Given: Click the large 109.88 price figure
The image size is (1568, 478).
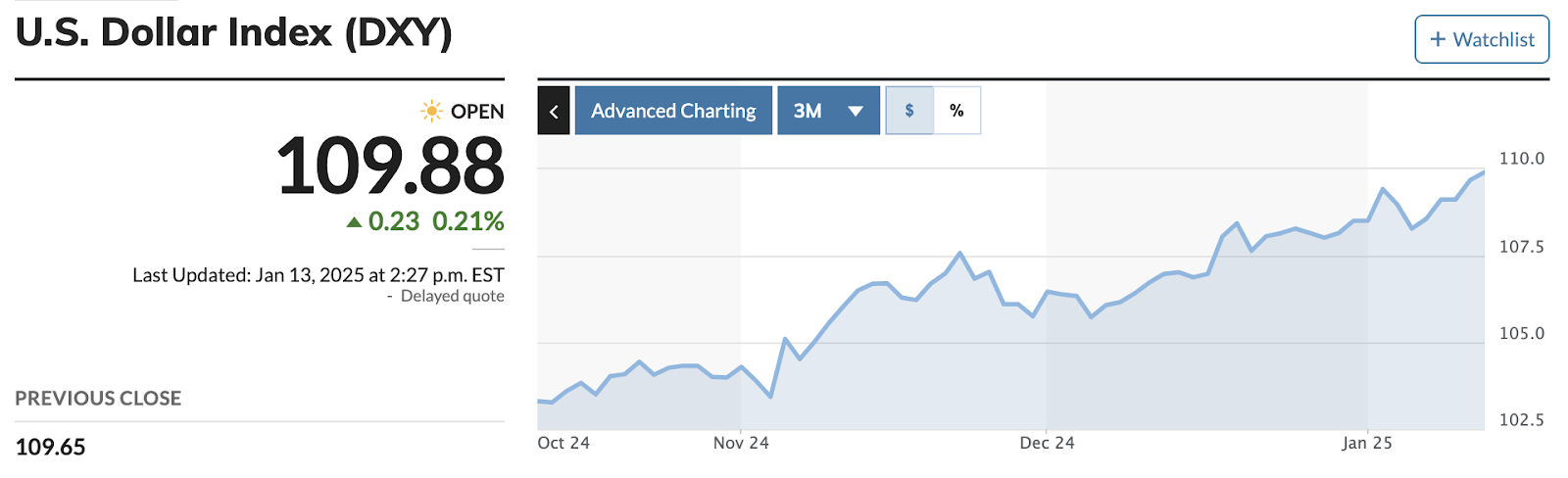Looking at the screenshot, I should point(390,167).
